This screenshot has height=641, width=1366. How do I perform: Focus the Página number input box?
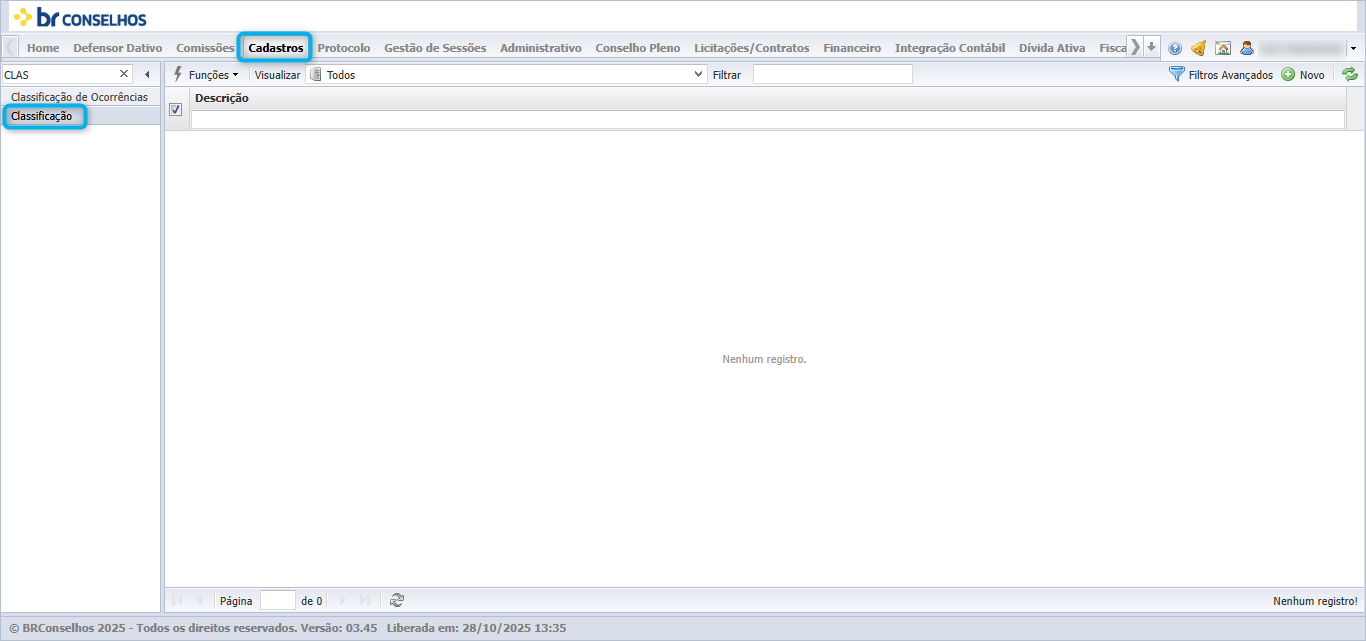[x=278, y=600]
